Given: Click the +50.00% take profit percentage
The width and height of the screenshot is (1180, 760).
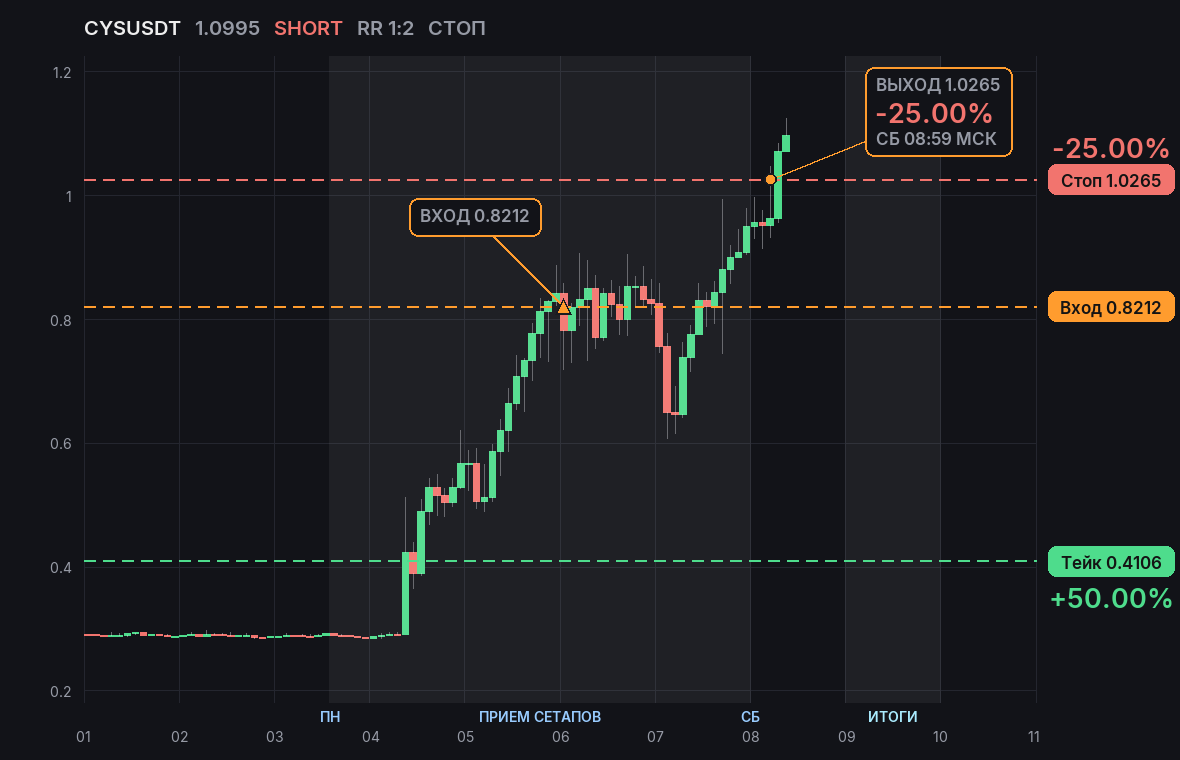Looking at the screenshot, I should coord(1111,598).
